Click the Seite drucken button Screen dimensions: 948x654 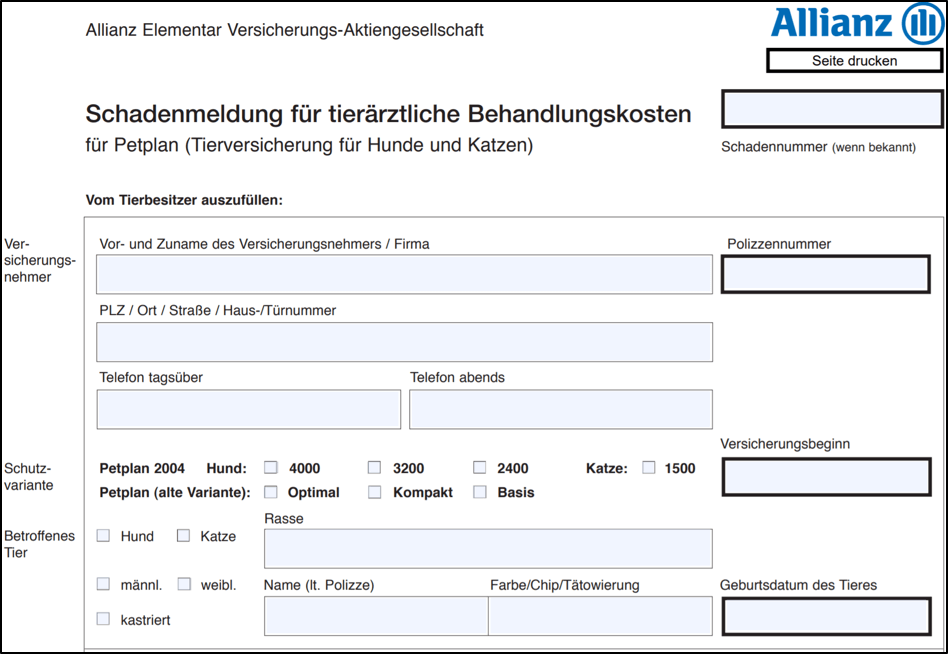[x=854, y=60]
